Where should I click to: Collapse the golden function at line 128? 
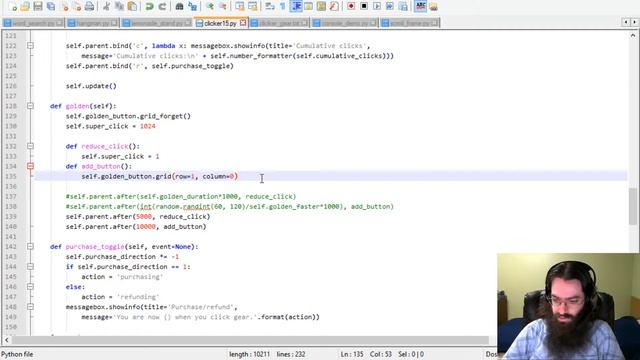coord(31,106)
